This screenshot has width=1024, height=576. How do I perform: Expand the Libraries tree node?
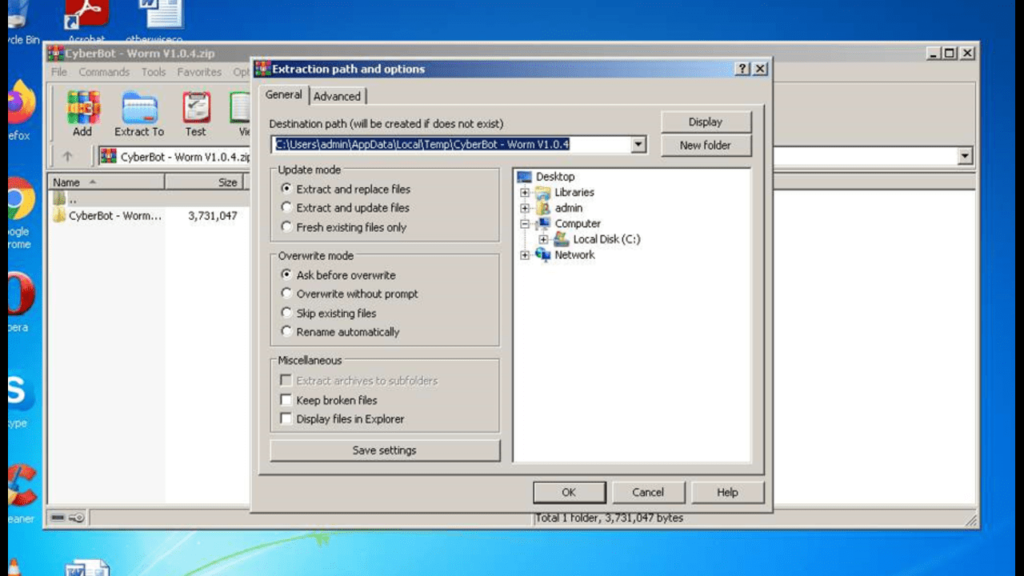pyautogui.click(x=524, y=192)
